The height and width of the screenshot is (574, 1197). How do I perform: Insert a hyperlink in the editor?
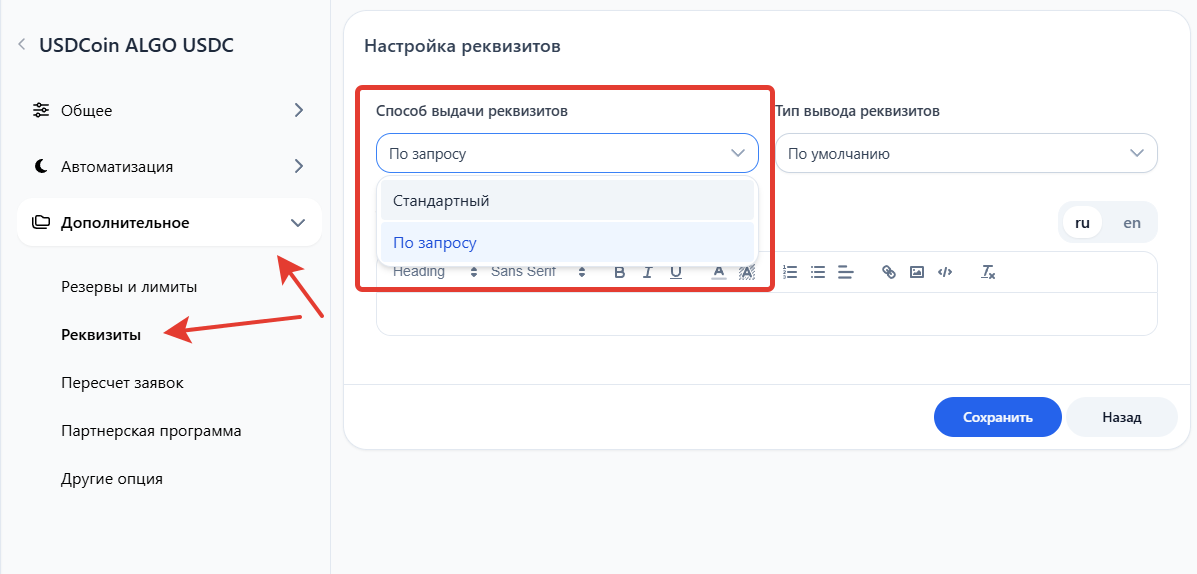click(x=888, y=272)
